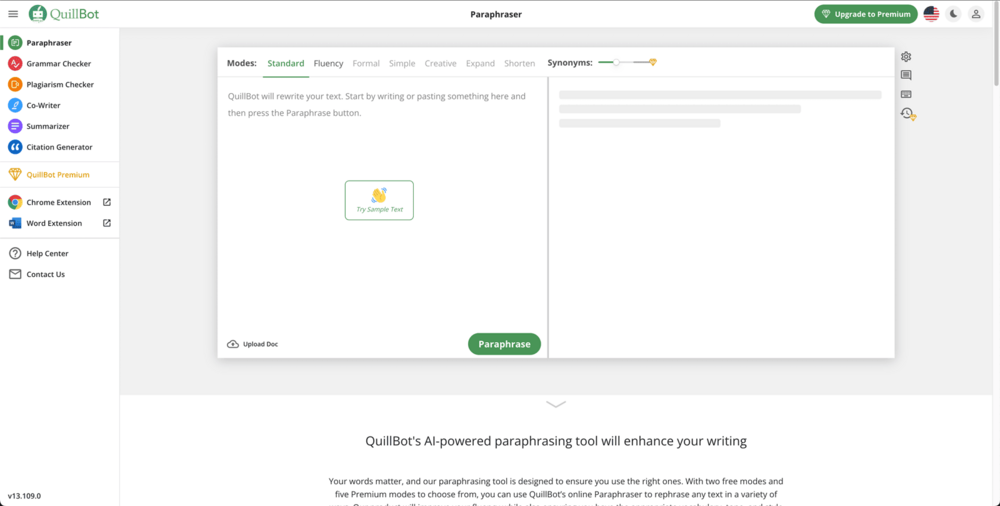Toggle dark mode moon icon

(x=953, y=14)
